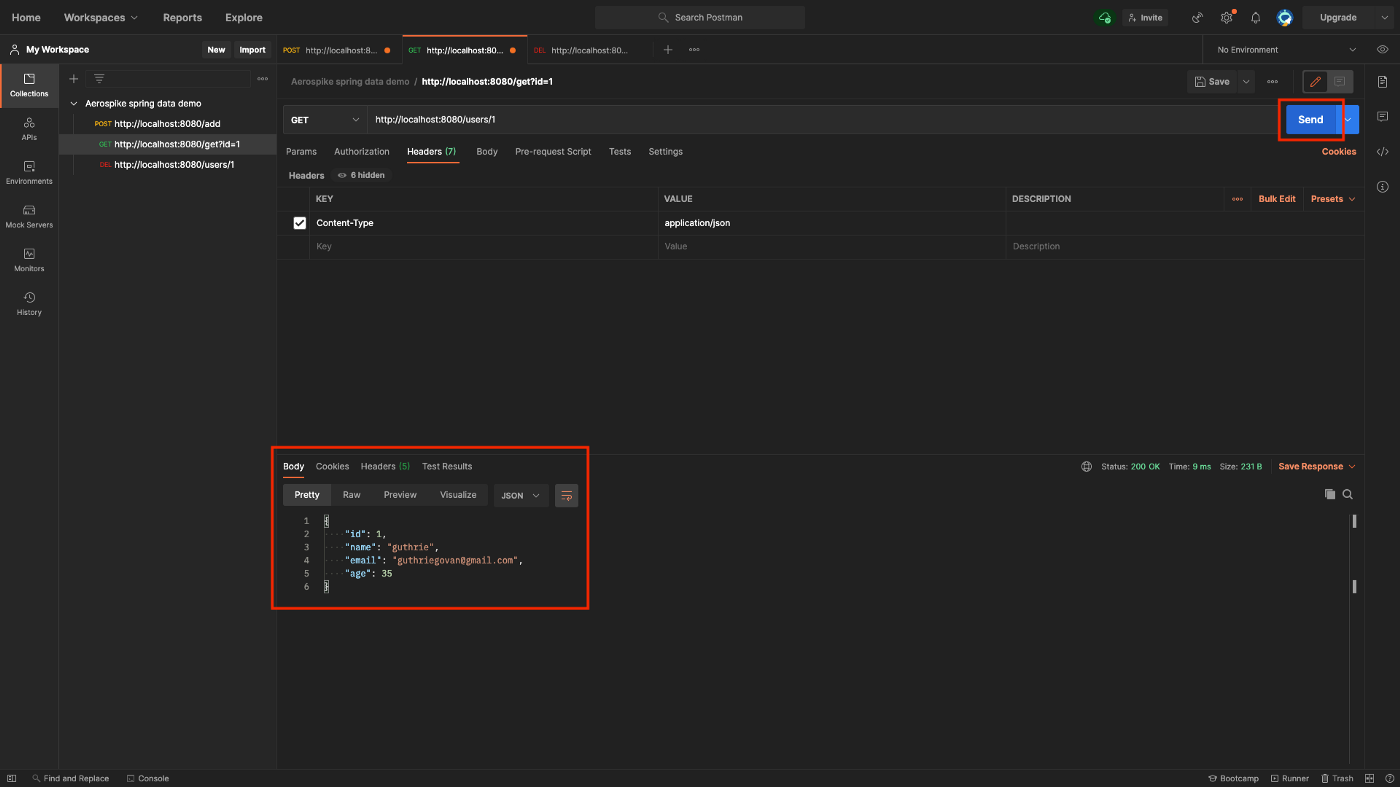Click the new tab plus icon
This screenshot has width=1400, height=787.
pos(668,49)
